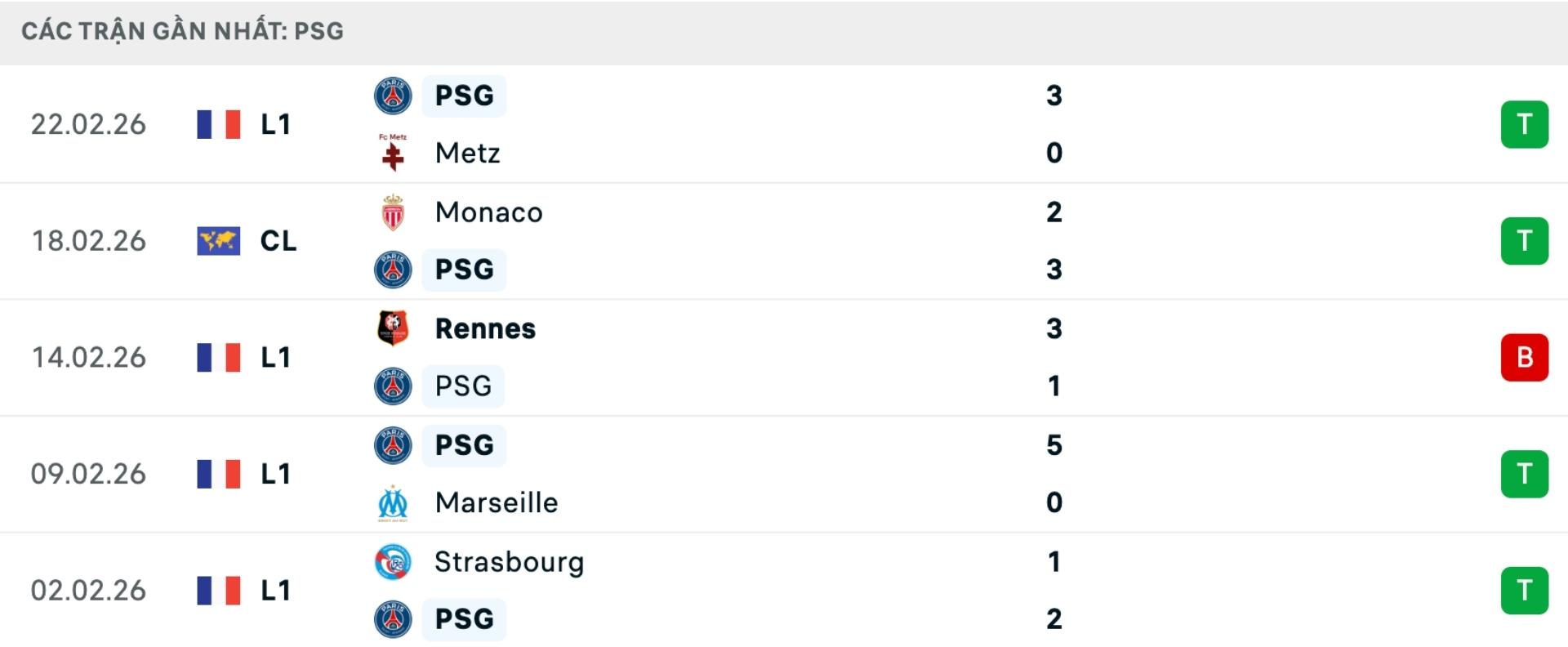Click the PSG club crest logo
1568x647 pixels.
393,95
